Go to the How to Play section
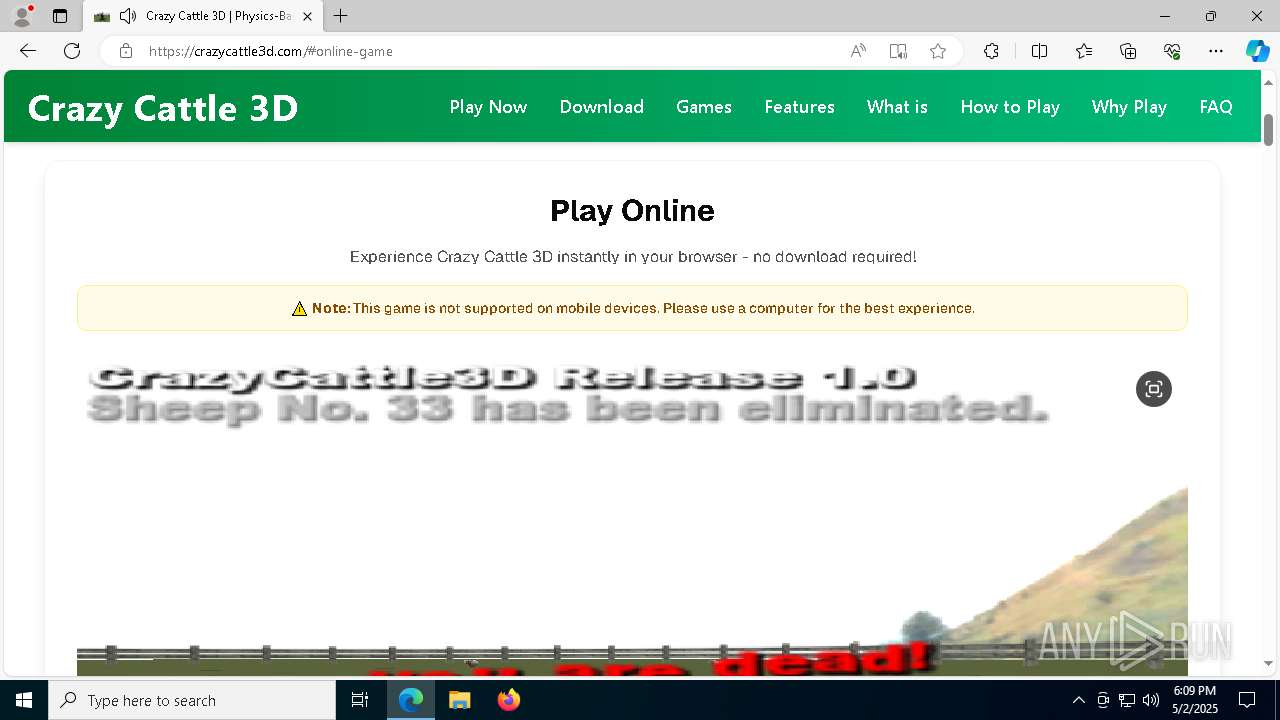 click(1010, 107)
